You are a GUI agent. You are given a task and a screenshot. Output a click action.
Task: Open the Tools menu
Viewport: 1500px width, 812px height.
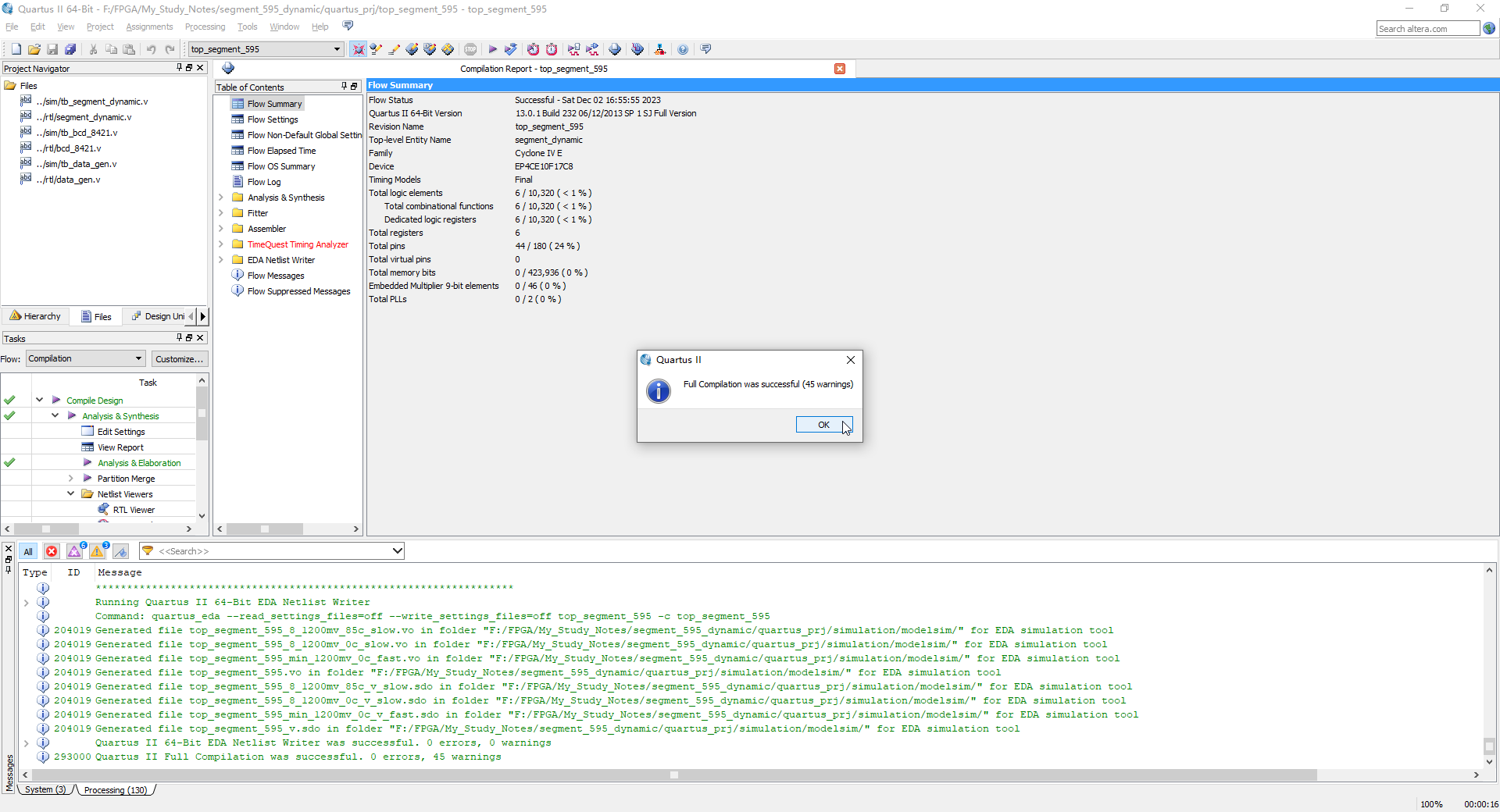pyautogui.click(x=247, y=27)
